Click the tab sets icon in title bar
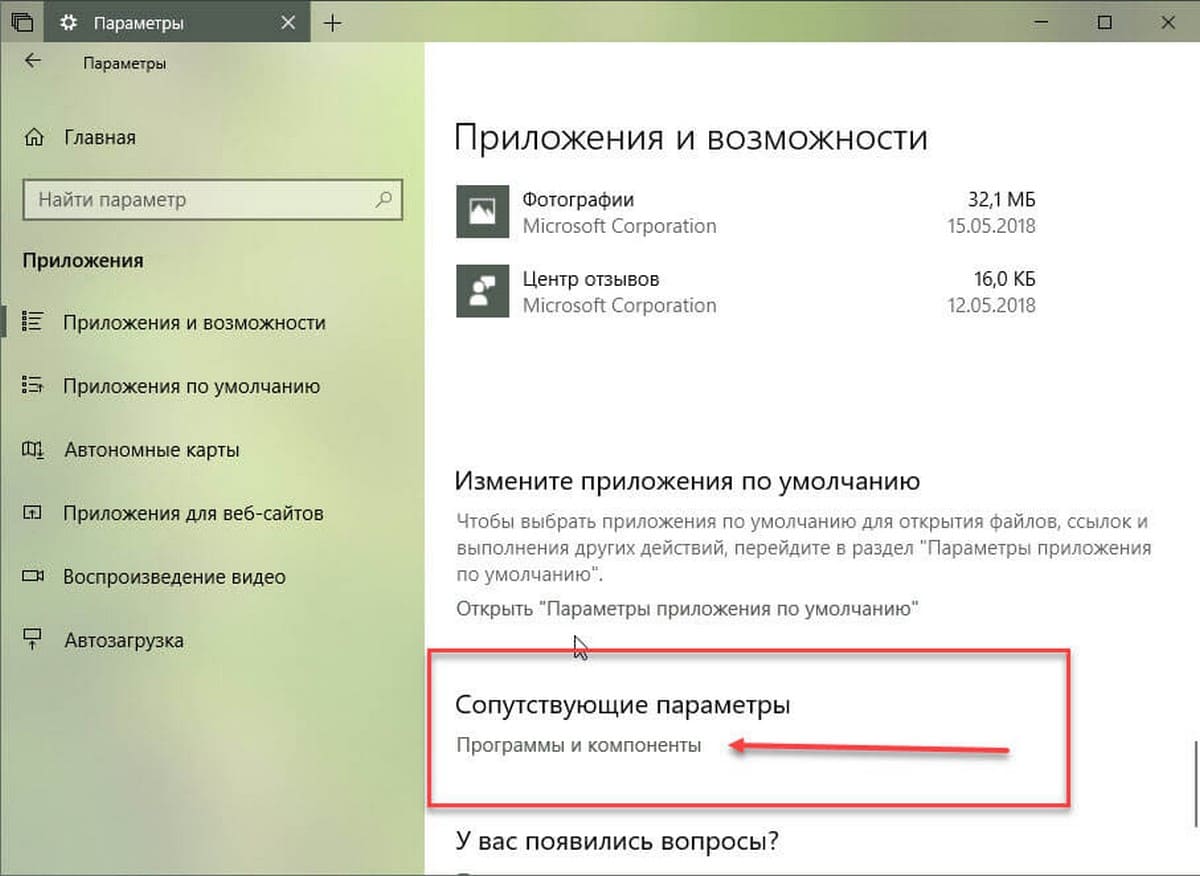This screenshot has width=1200, height=876. [22, 23]
